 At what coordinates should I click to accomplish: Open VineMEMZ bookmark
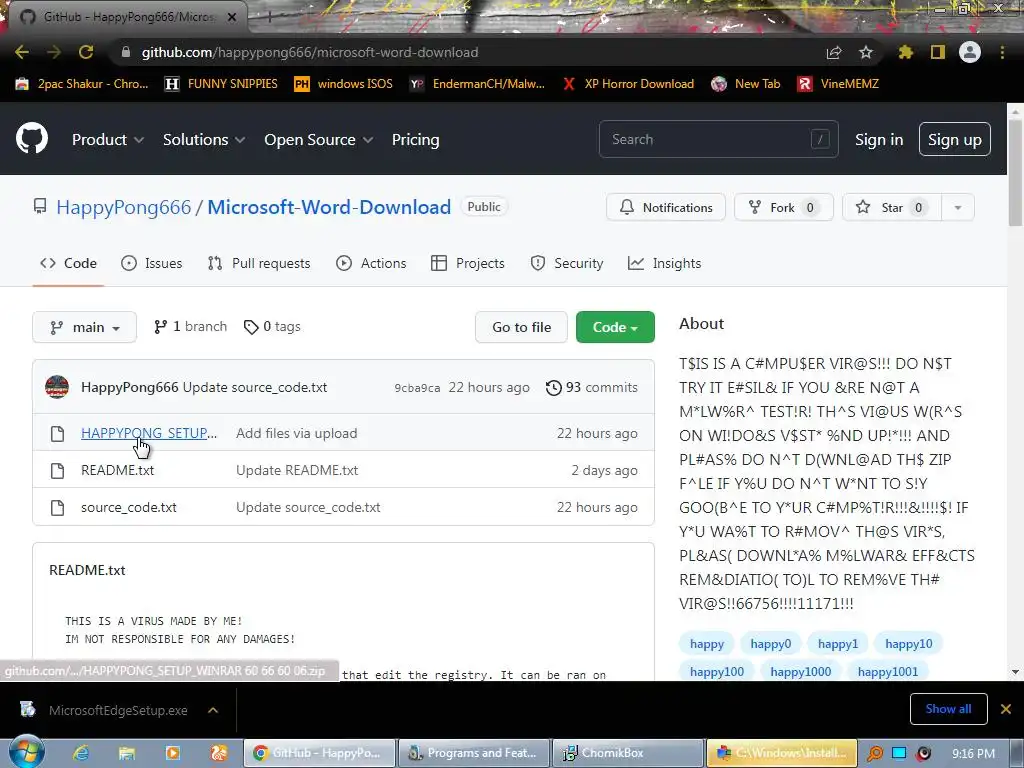point(838,84)
